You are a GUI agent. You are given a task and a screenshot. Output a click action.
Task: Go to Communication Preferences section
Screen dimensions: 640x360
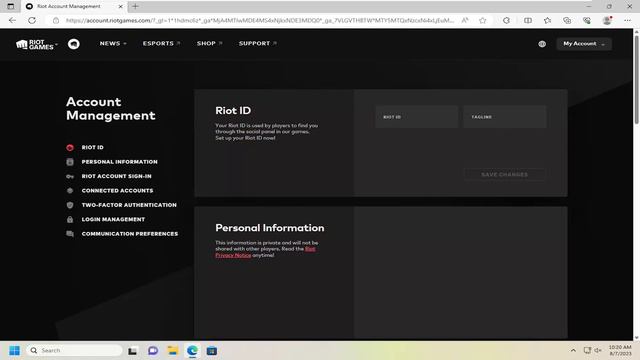tap(130, 234)
